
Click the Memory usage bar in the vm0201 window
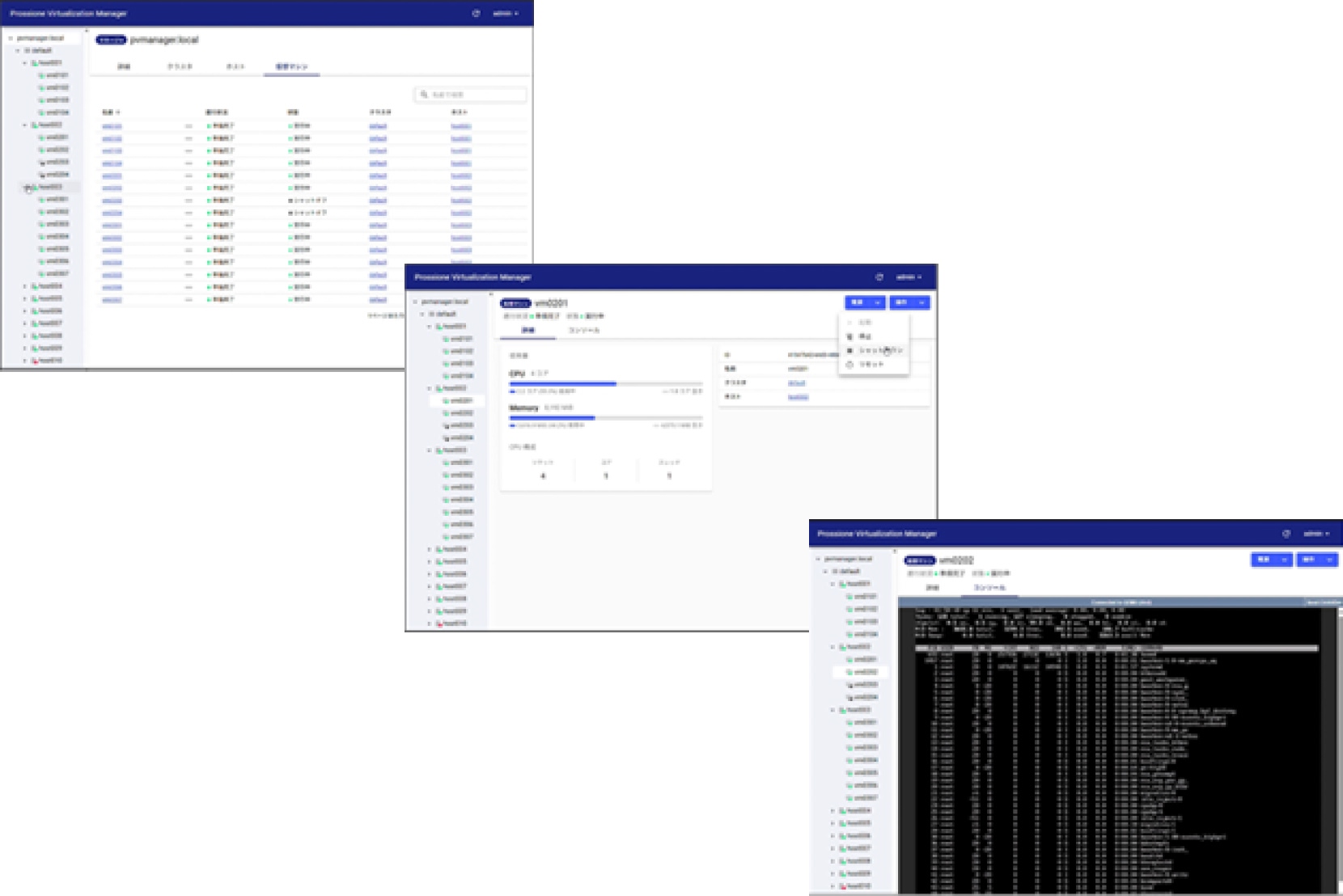tap(606, 418)
